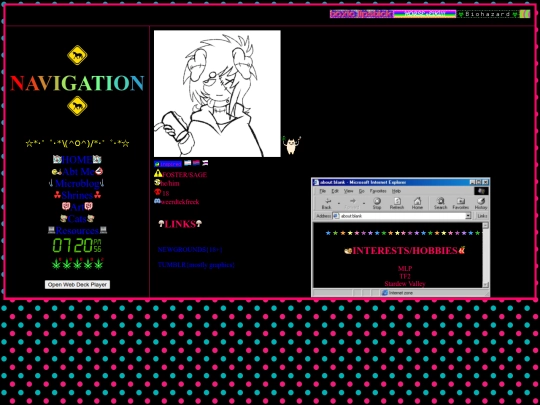Open the File menu in Internet Explorer

coord(322,191)
